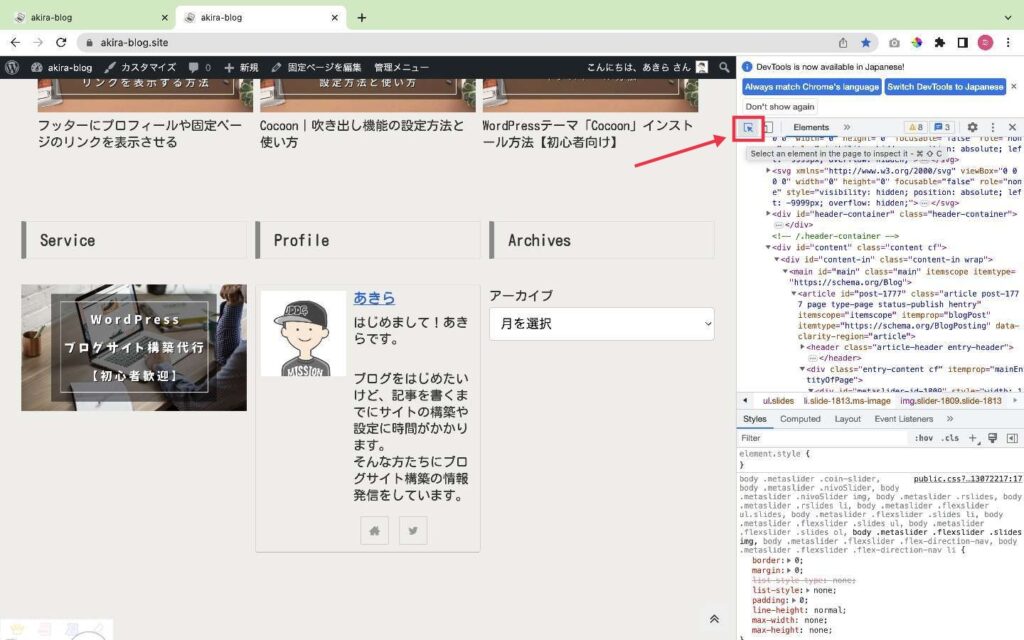Switch to the Layout tab
This screenshot has height=640, width=1024.
(848, 419)
